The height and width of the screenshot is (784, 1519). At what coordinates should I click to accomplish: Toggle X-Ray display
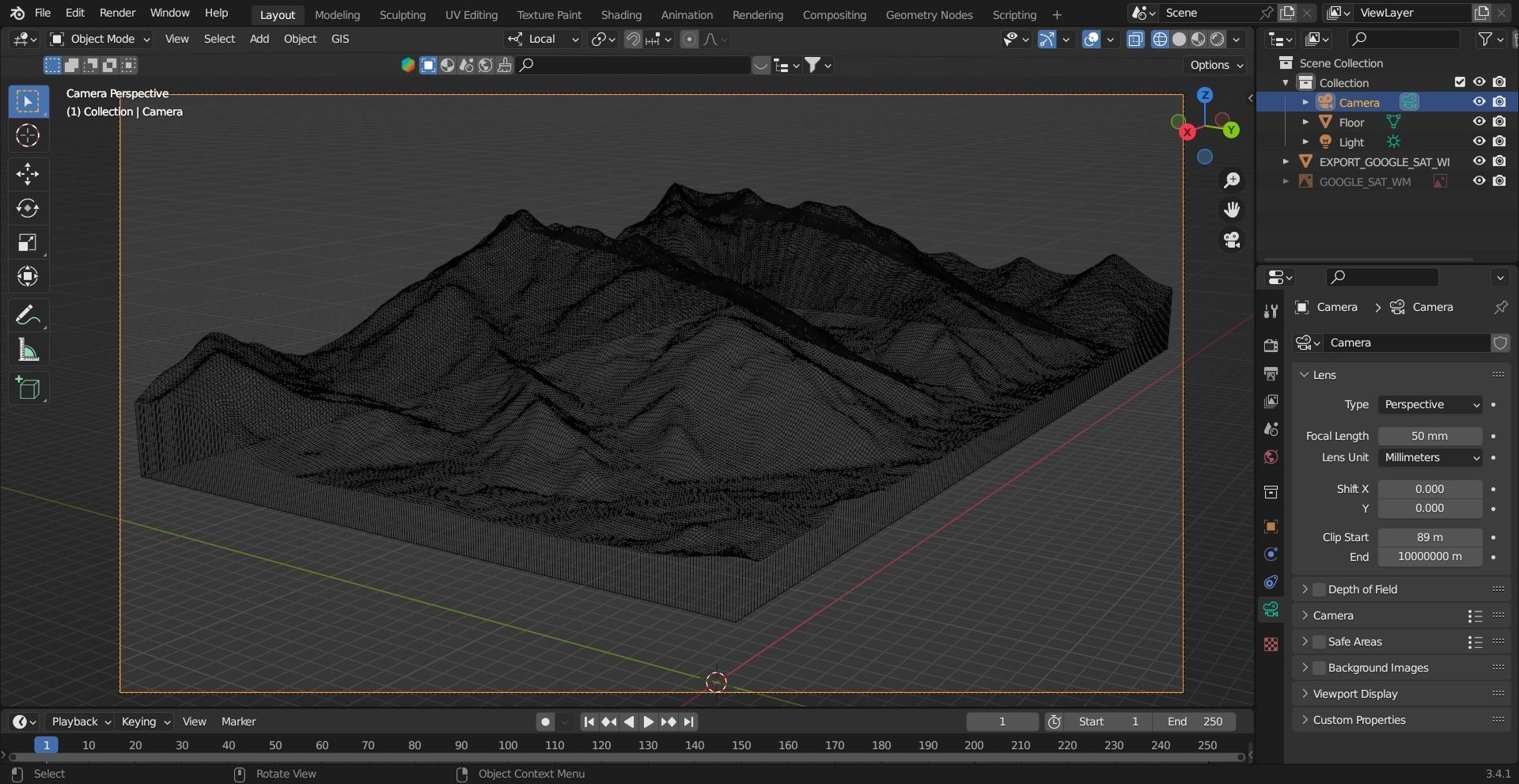pyautogui.click(x=1135, y=39)
